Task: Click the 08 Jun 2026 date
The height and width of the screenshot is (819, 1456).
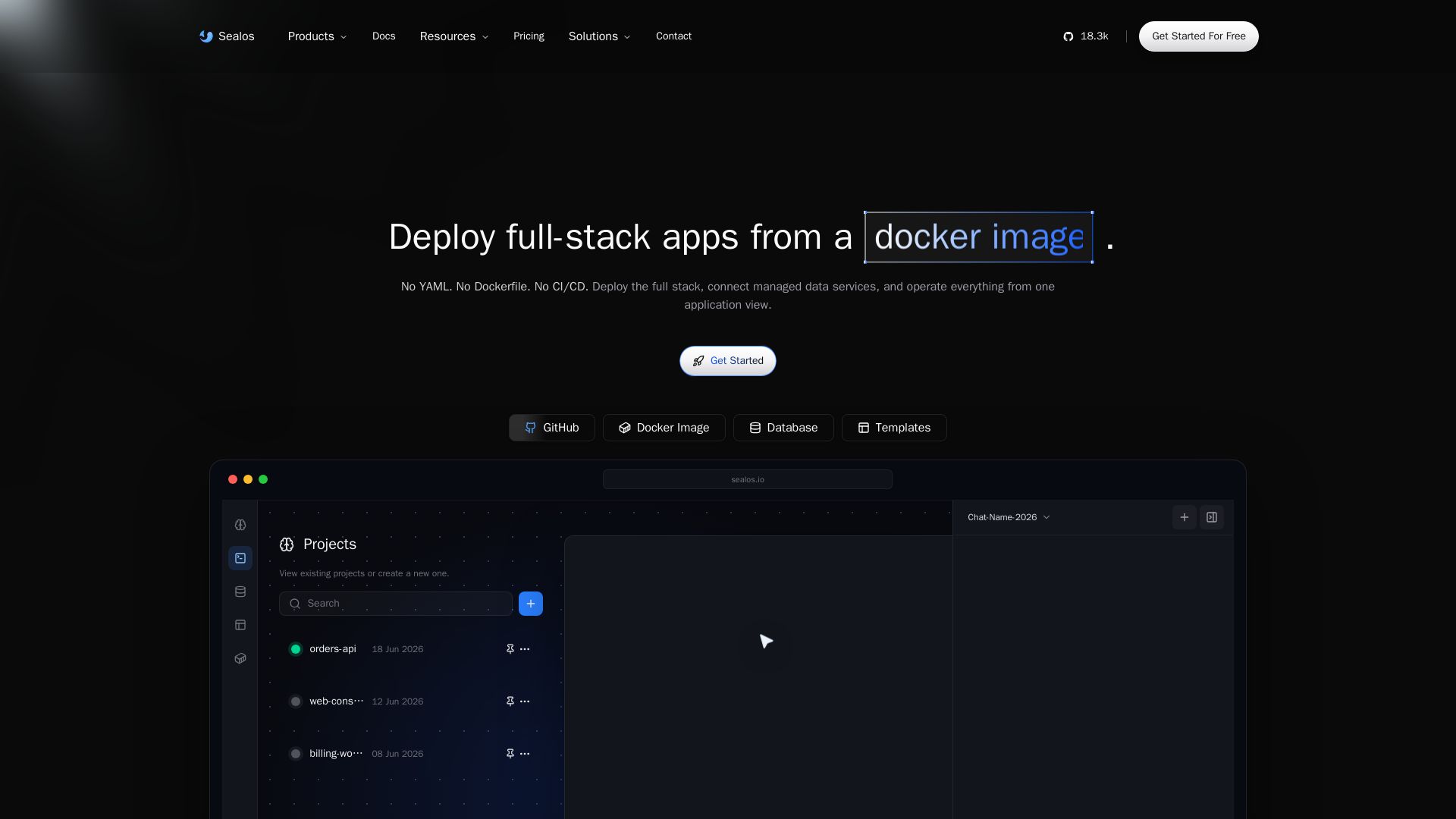Action: (397, 754)
